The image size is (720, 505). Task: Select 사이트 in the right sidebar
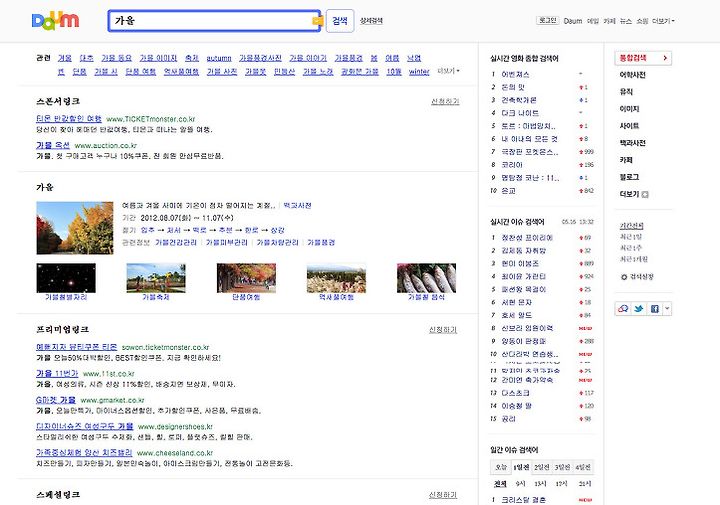tap(629, 126)
